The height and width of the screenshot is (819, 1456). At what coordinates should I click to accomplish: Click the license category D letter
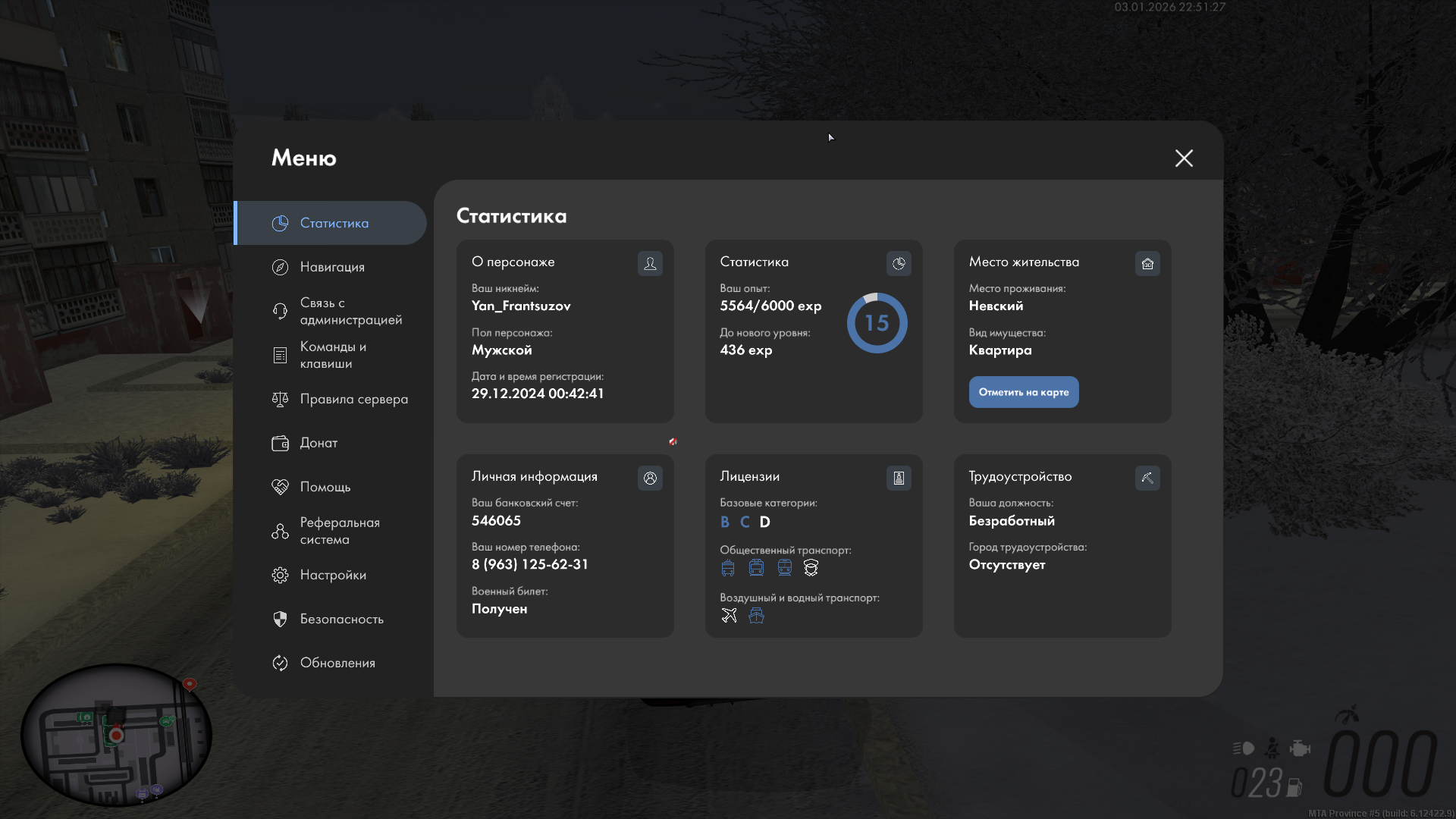coord(764,522)
